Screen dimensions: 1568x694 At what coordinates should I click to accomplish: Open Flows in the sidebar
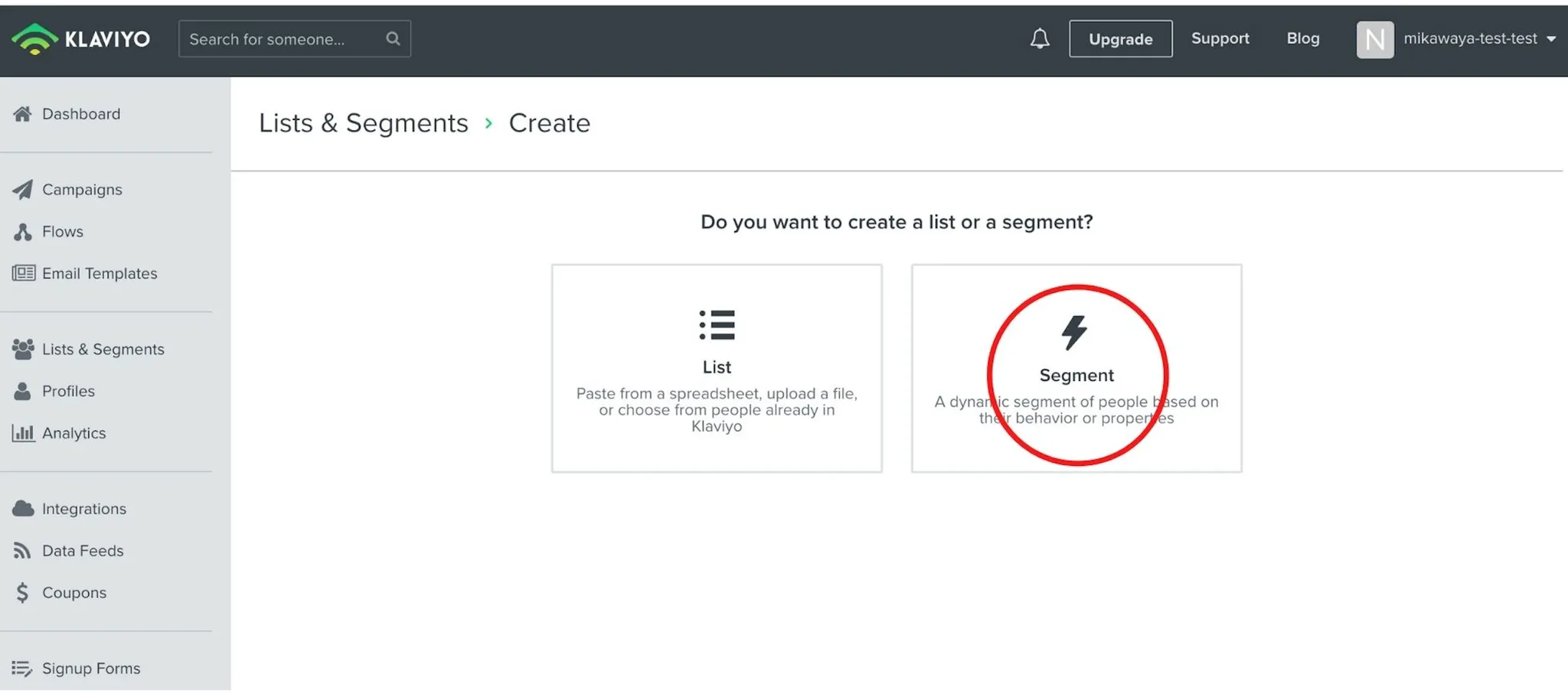(63, 232)
